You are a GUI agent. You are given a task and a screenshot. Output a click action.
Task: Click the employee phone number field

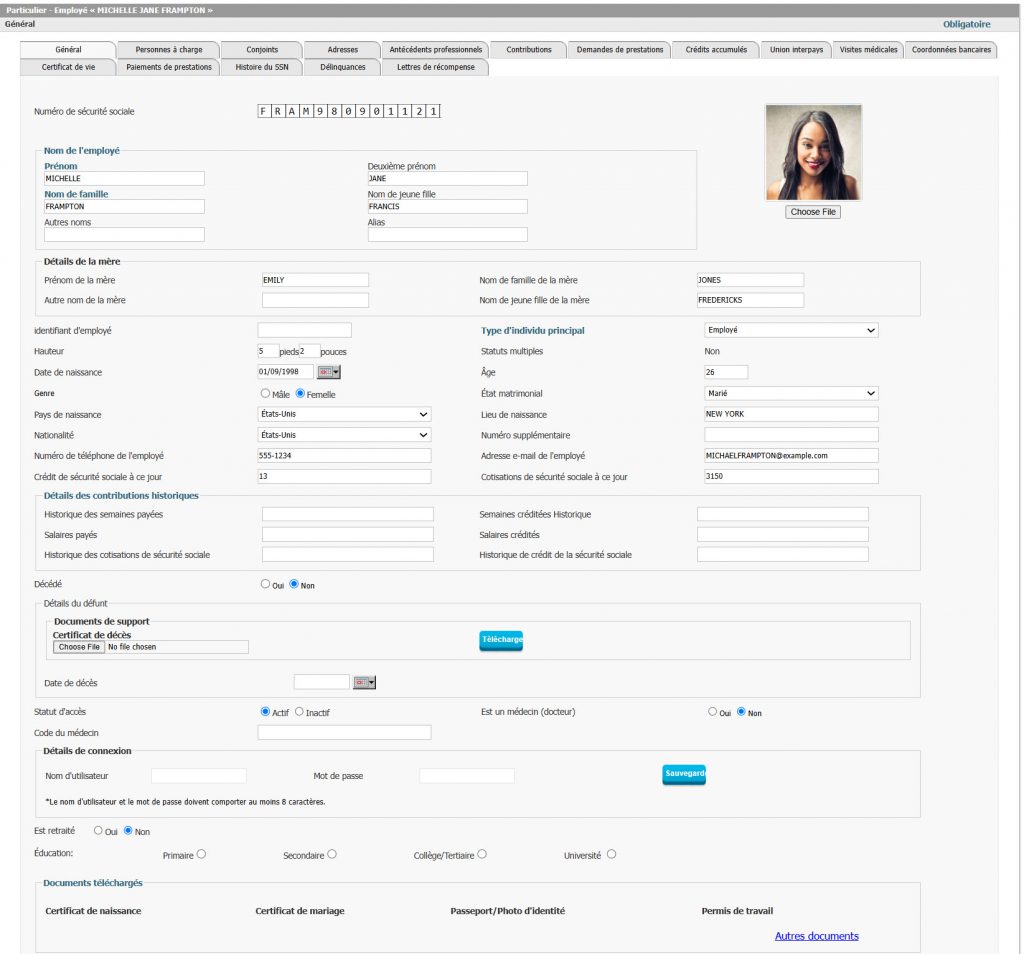click(x=344, y=456)
